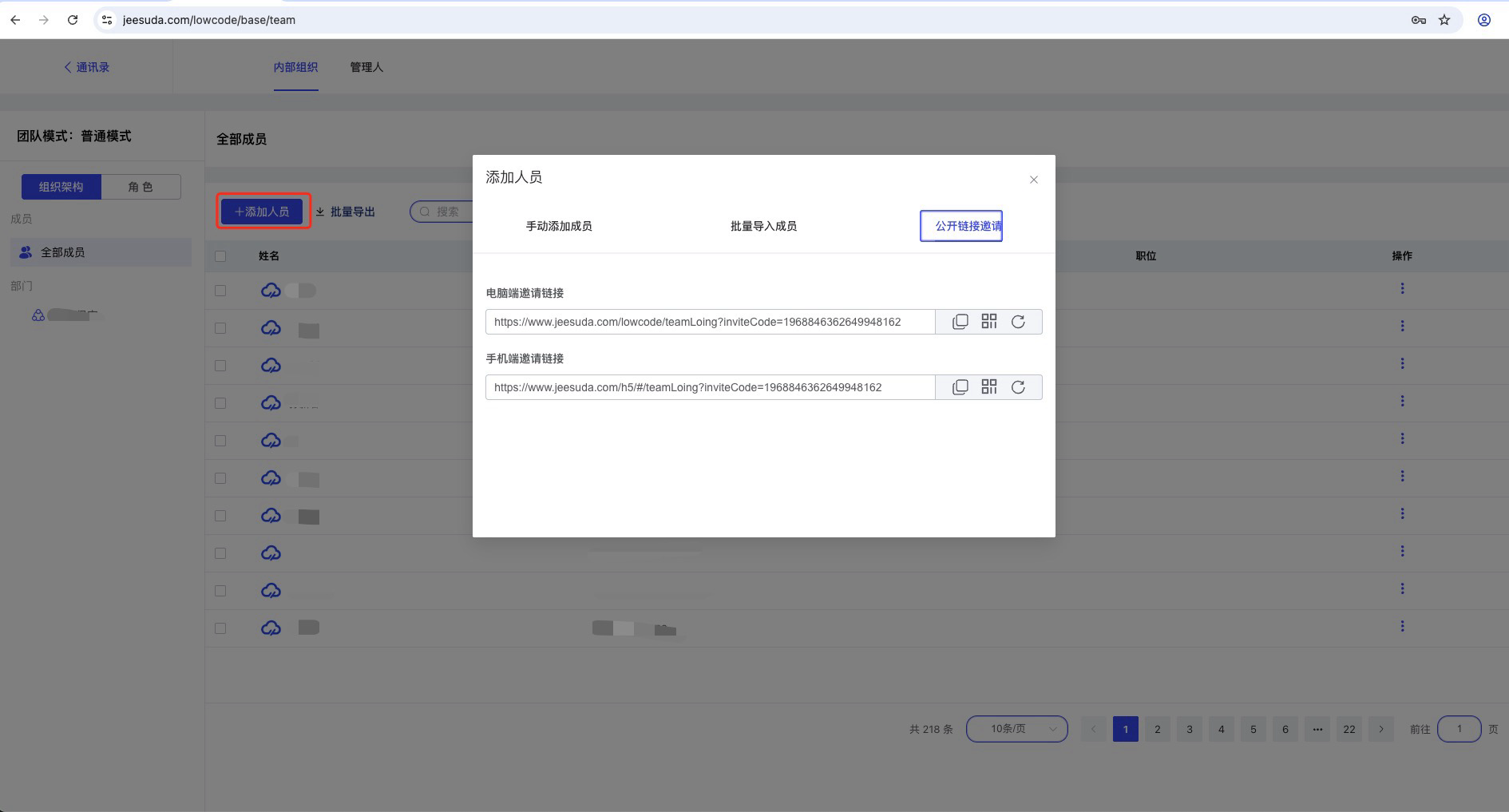Switch to 手动添加成员 tab
The height and width of the screenshot is (812, 1509).
[558, 226]
